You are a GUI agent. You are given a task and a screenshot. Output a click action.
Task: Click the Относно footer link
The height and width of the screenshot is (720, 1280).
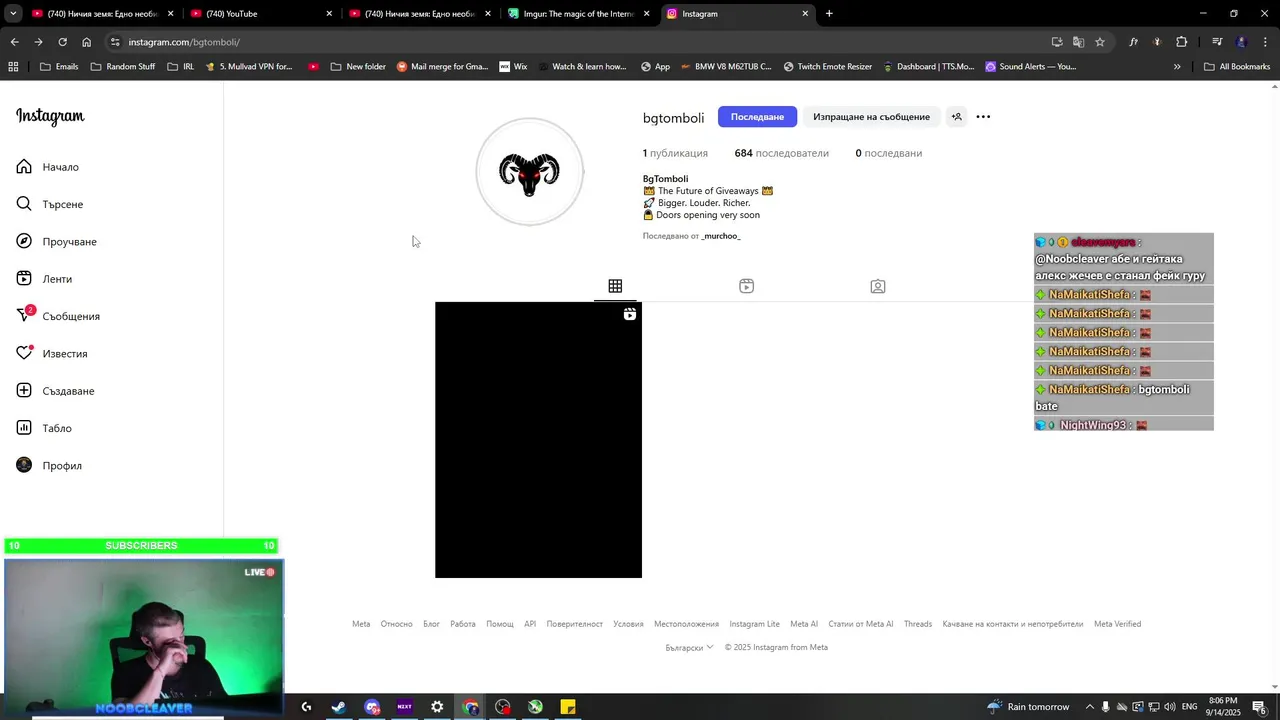(396, 624)
